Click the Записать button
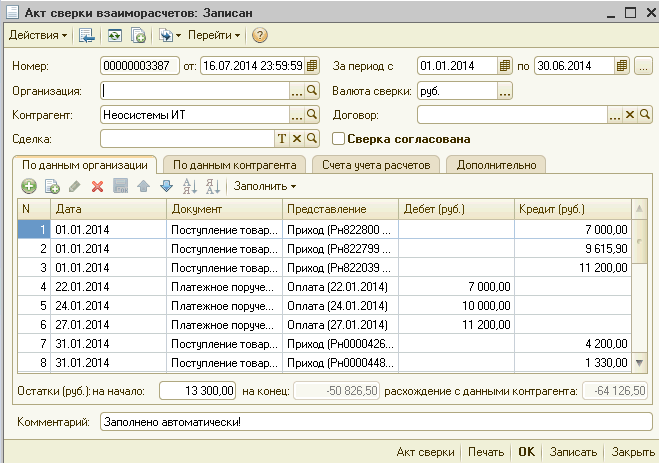The image size is (659, 463). point(573,452)
